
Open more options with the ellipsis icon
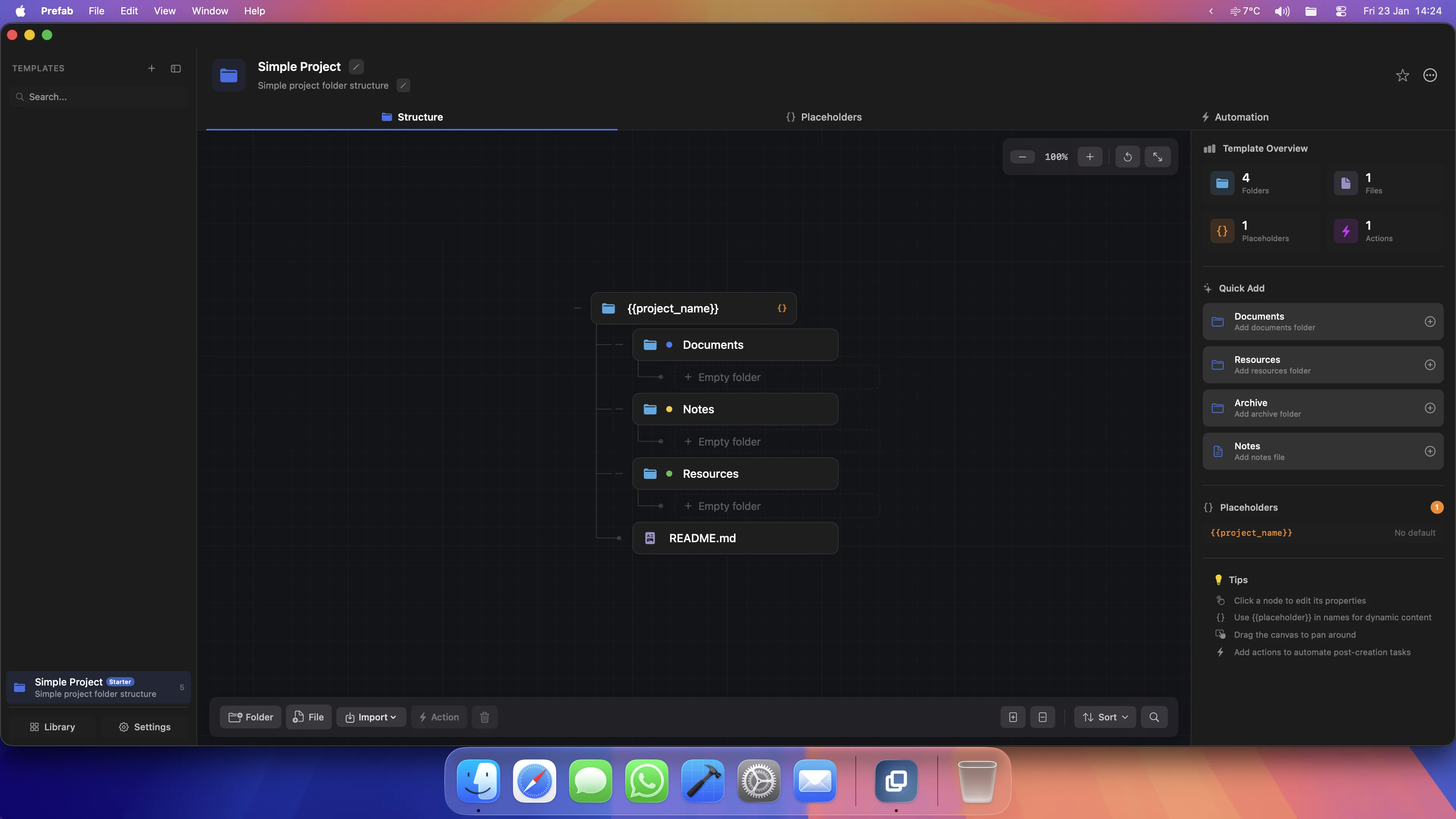1430,75
